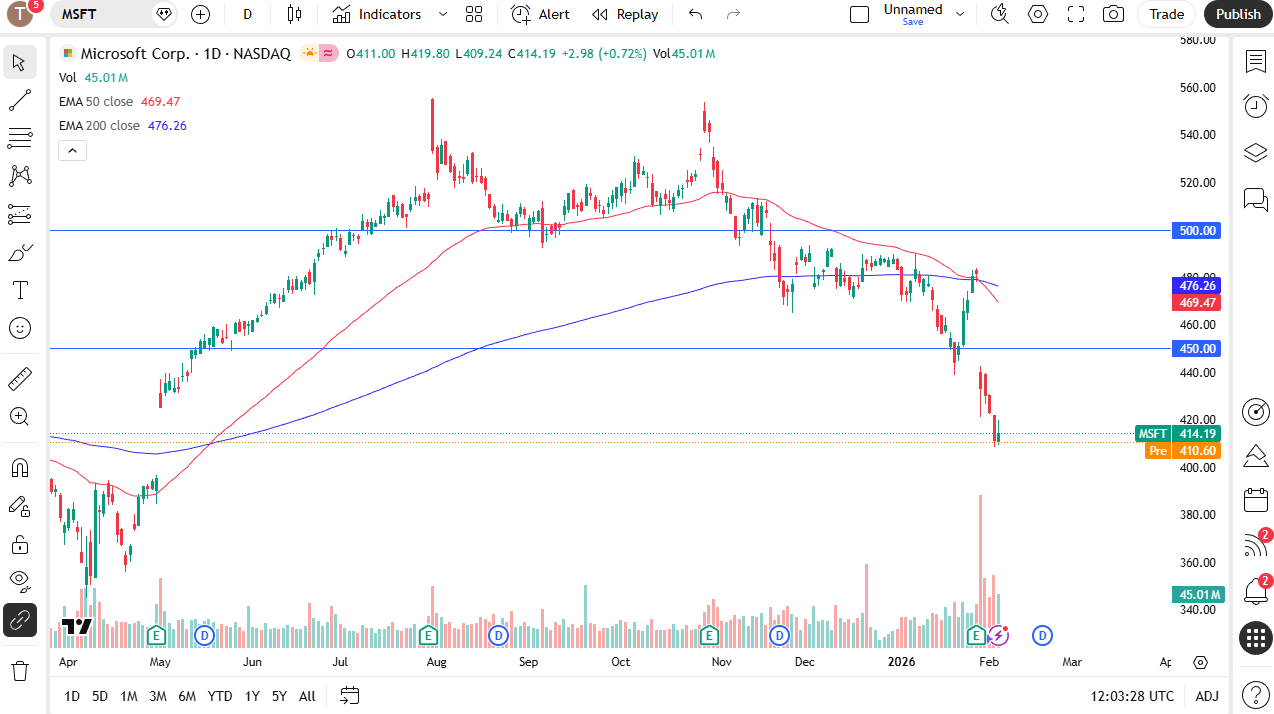
Task: Open the user avatar profile menu
Action: pos(21,14)
